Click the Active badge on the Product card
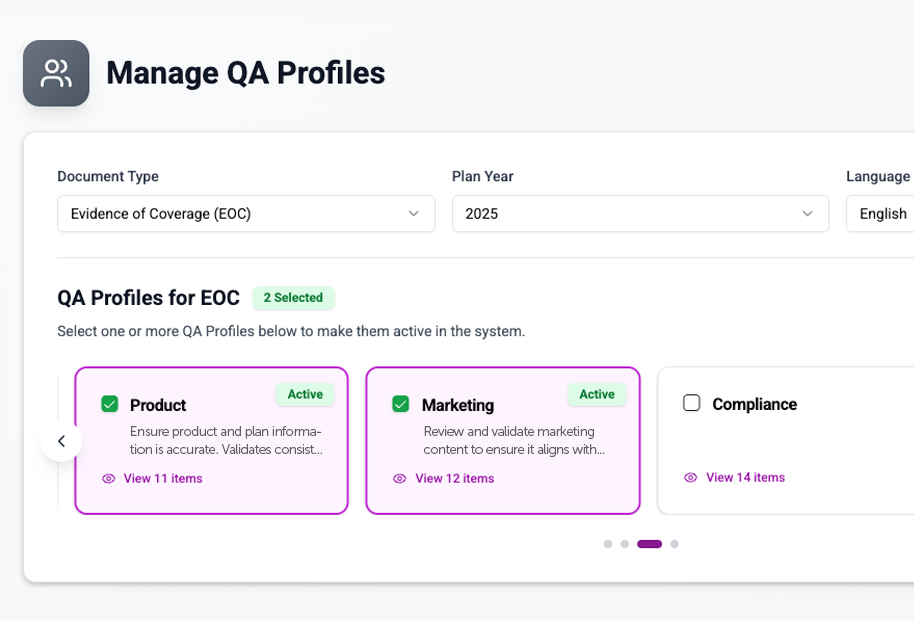Image resolution: width=914 pixels, height=620 pixels. (x=304, y=394)
